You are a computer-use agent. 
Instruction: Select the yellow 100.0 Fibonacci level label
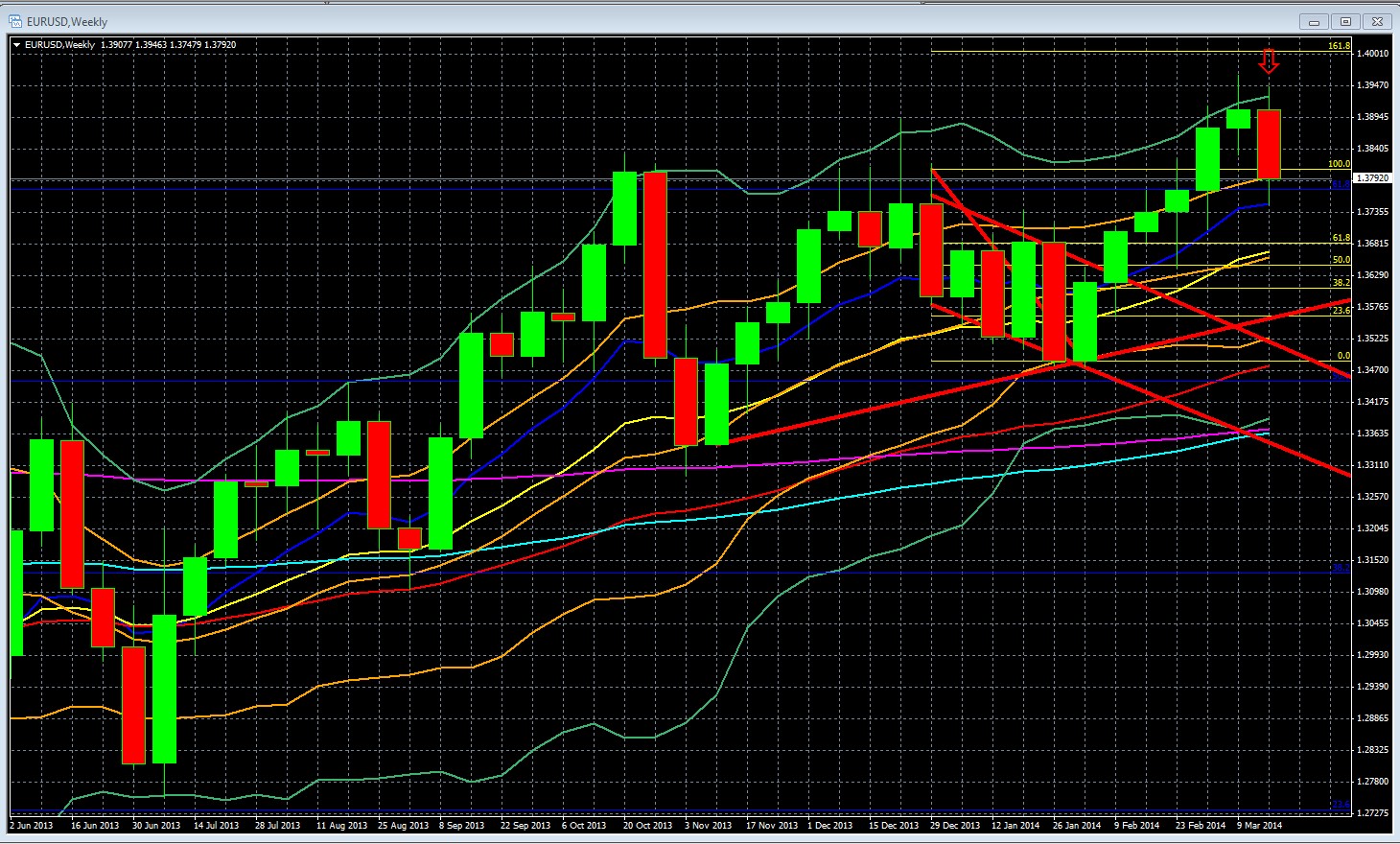pyautogui.click(x=1339, y=164)
